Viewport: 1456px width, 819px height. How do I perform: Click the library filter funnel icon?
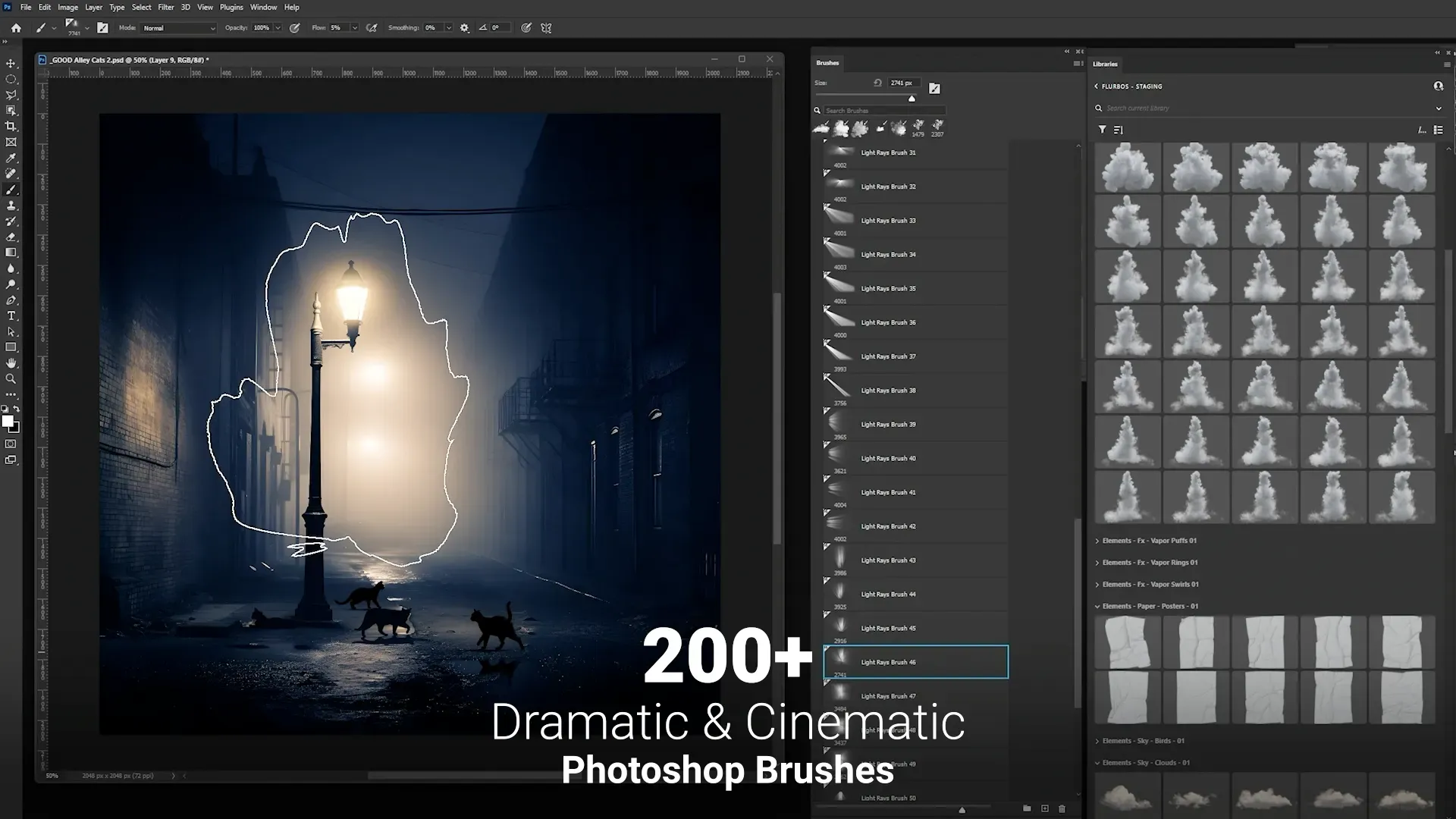[1102, 130]
